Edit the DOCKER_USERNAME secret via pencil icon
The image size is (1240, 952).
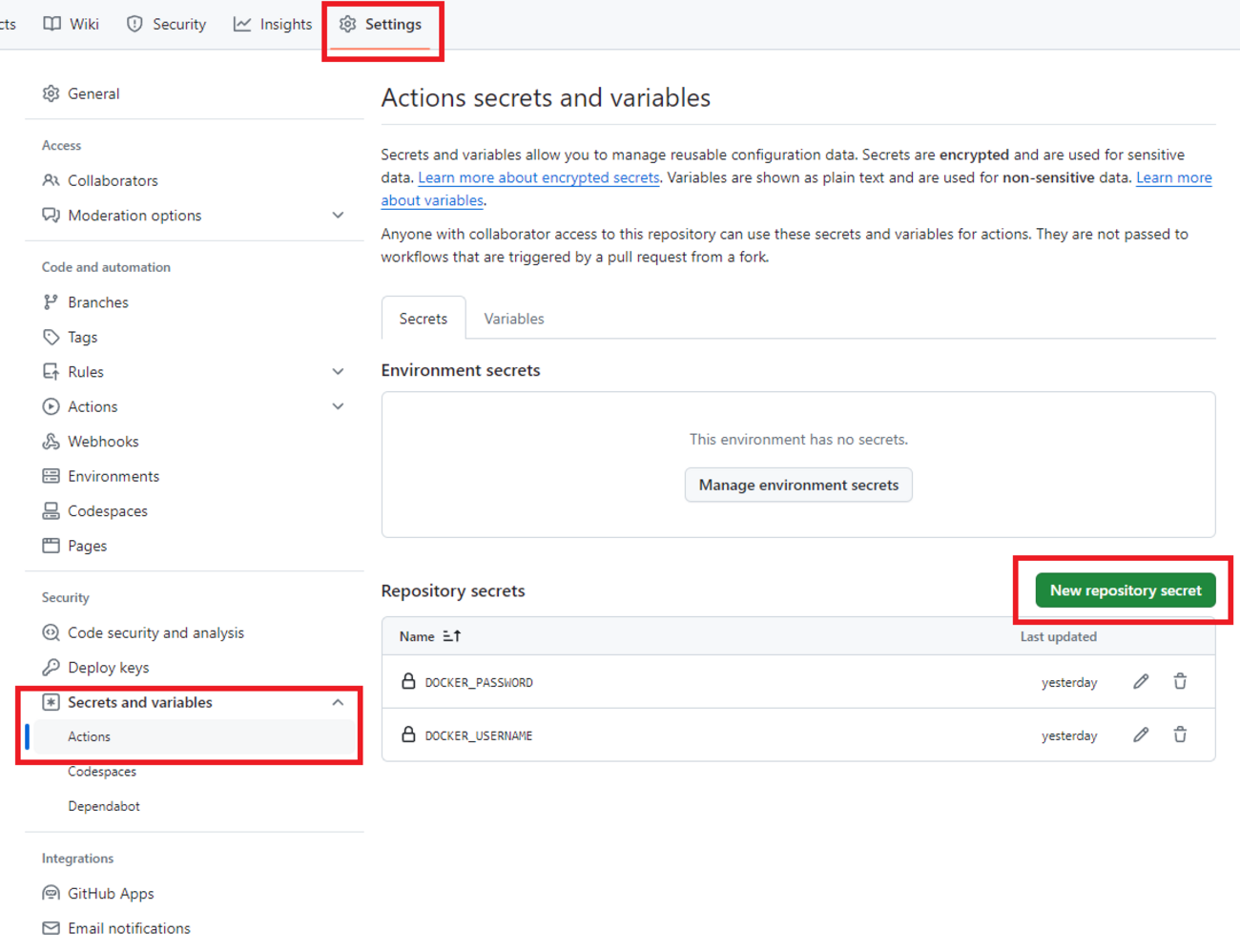pos(1141,735)
